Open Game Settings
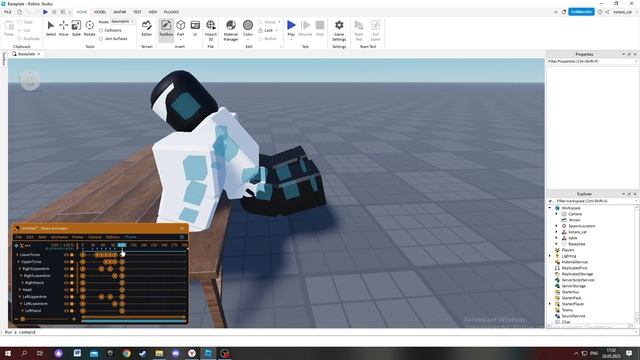Screen dimensions: 640x360 [339, 30]
